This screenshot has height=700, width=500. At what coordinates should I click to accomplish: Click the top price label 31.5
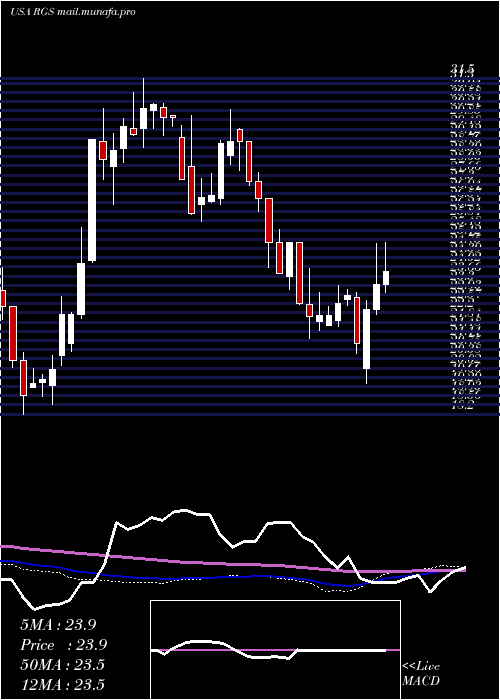point(462,69)
